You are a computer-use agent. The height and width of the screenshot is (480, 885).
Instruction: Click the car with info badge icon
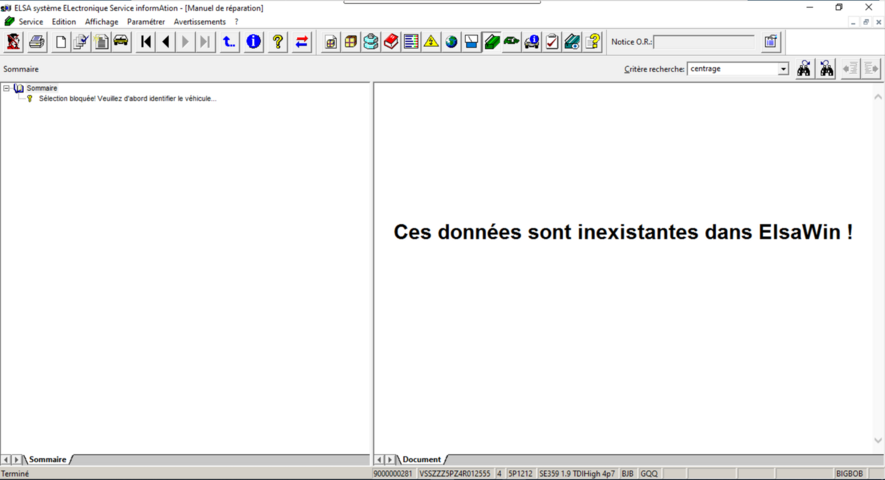click(532, 42)
